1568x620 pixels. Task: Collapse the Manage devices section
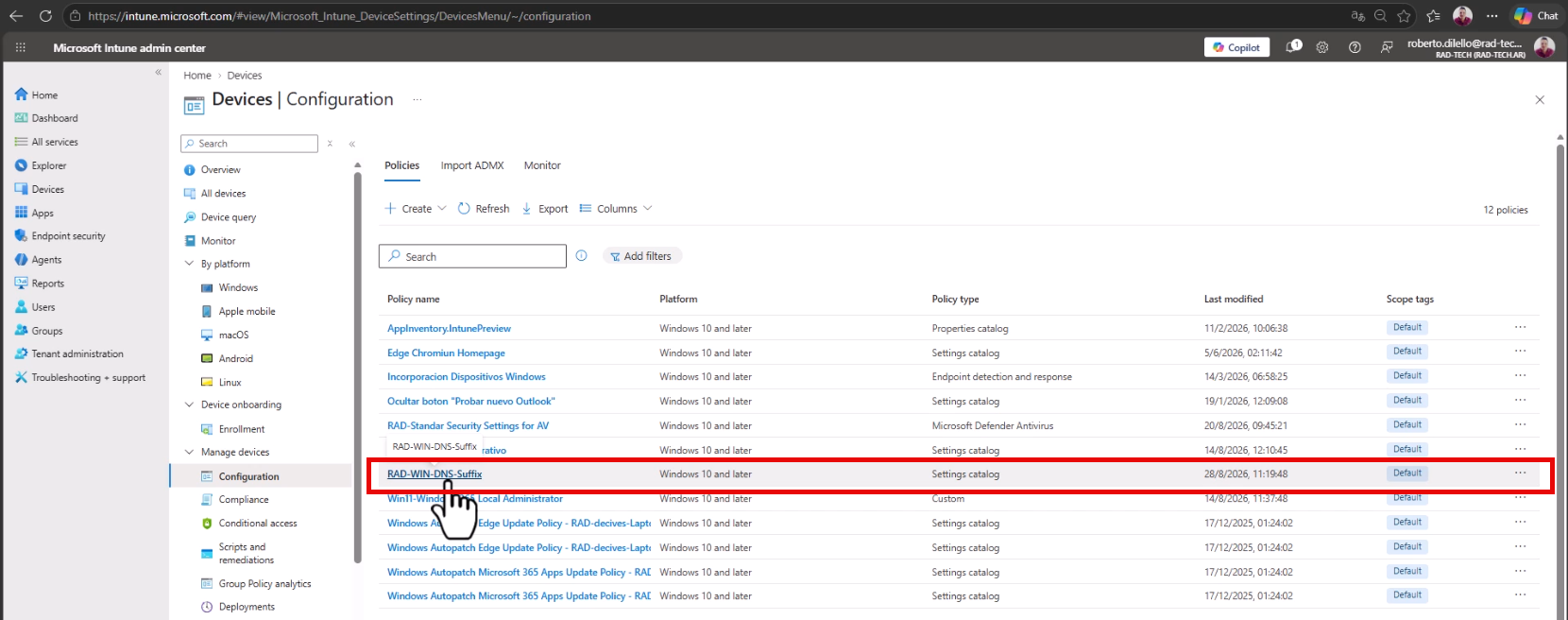point(189,452)
